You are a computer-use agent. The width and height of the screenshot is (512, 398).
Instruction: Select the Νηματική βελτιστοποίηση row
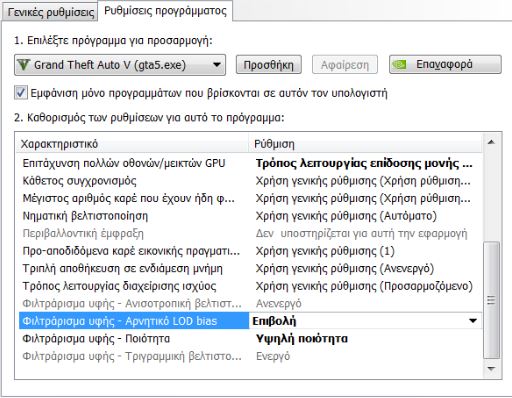coord(250,216)
